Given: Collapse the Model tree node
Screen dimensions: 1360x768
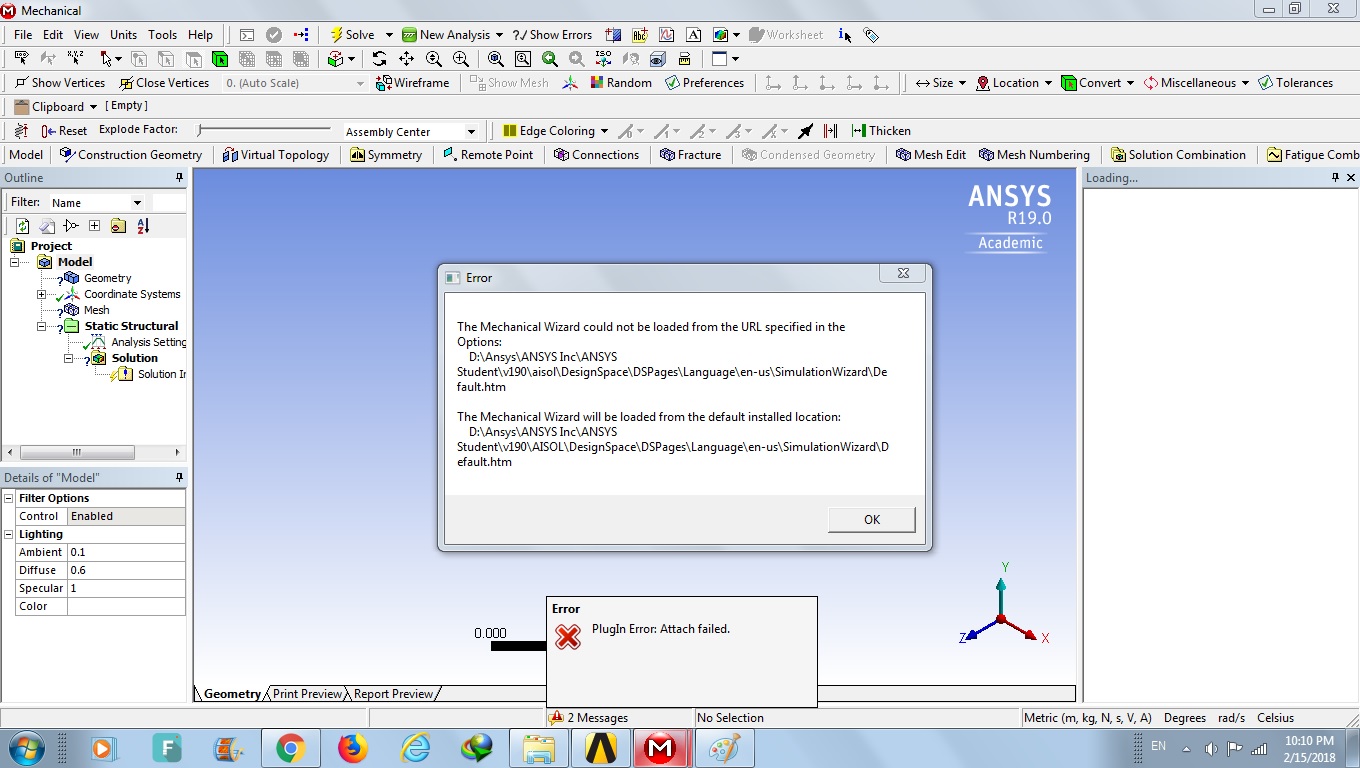Looking at the screenshot, I should (15, 262).
